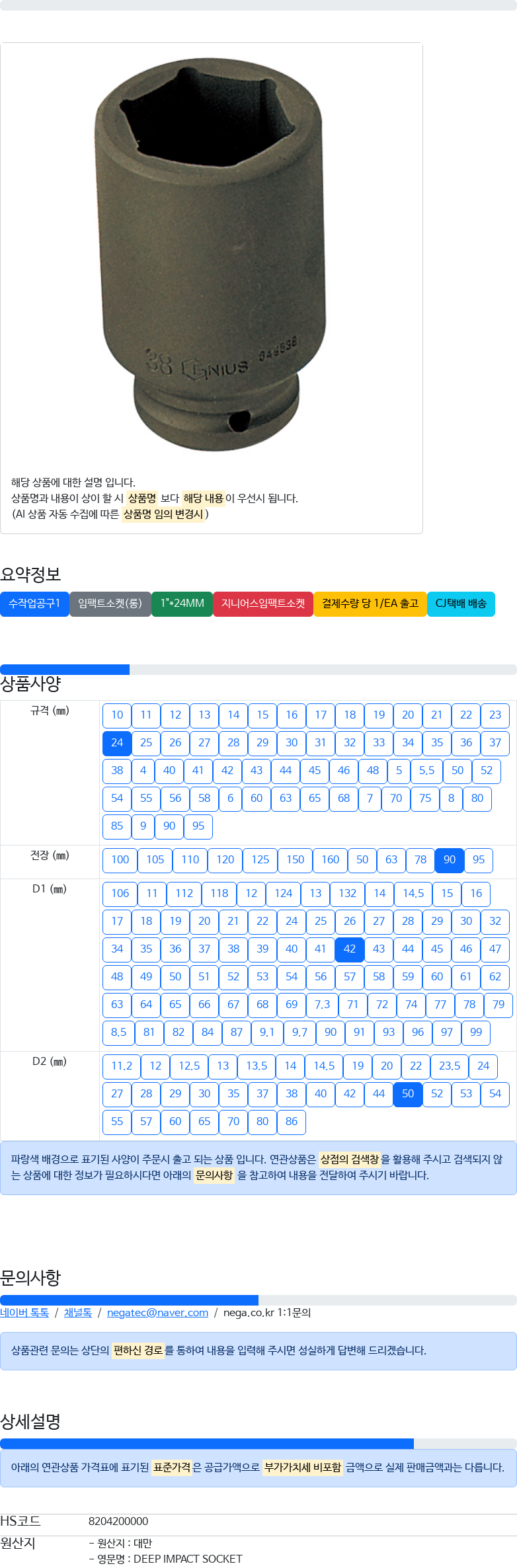Viewport: 517px width, 1568px height.
Task: Open the 채널톡 link
Action: coord(78,1312)
